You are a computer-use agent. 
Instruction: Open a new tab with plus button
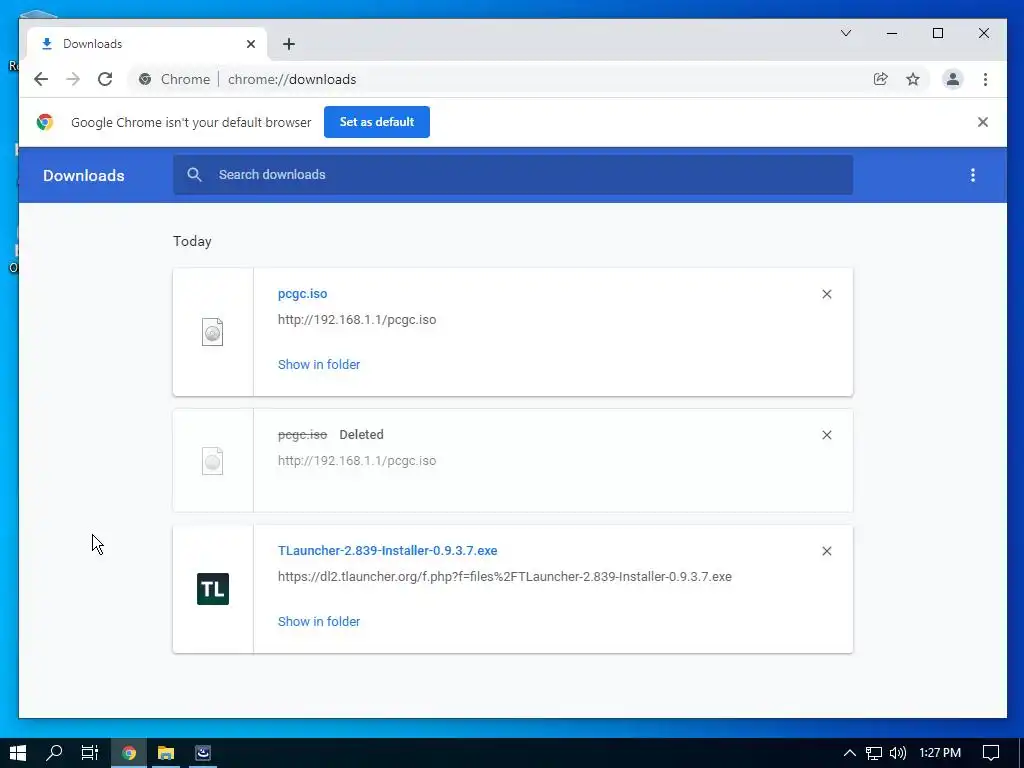[x=289, y=44]
